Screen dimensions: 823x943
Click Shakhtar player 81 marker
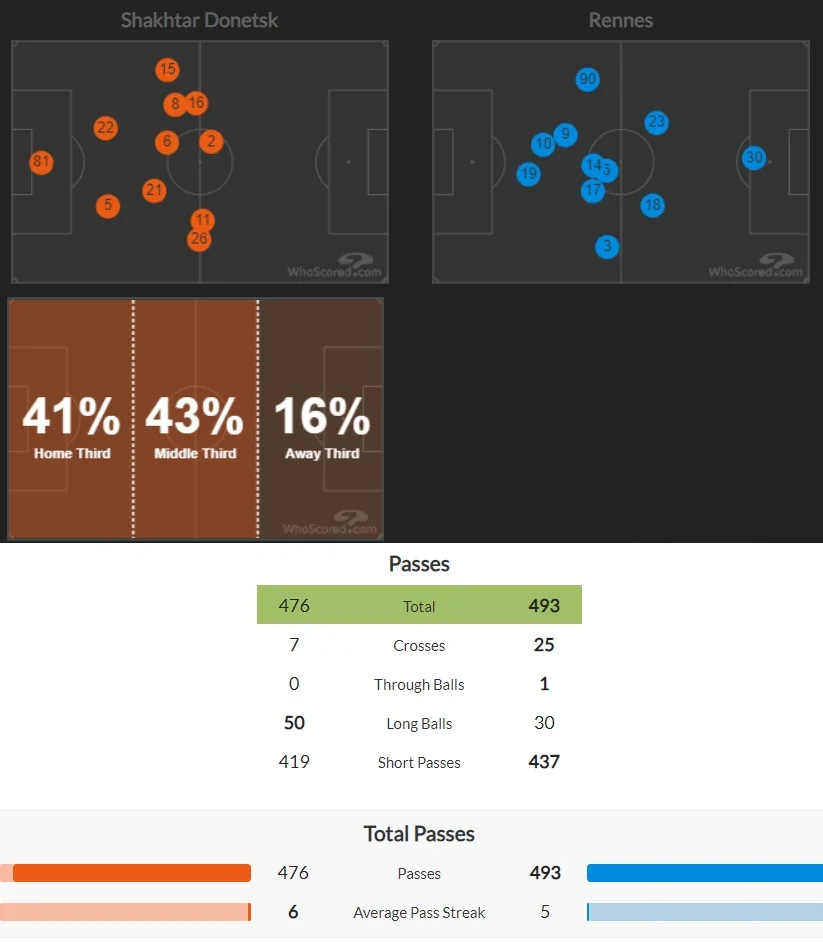pyautogui.click(x=41, y=162)
